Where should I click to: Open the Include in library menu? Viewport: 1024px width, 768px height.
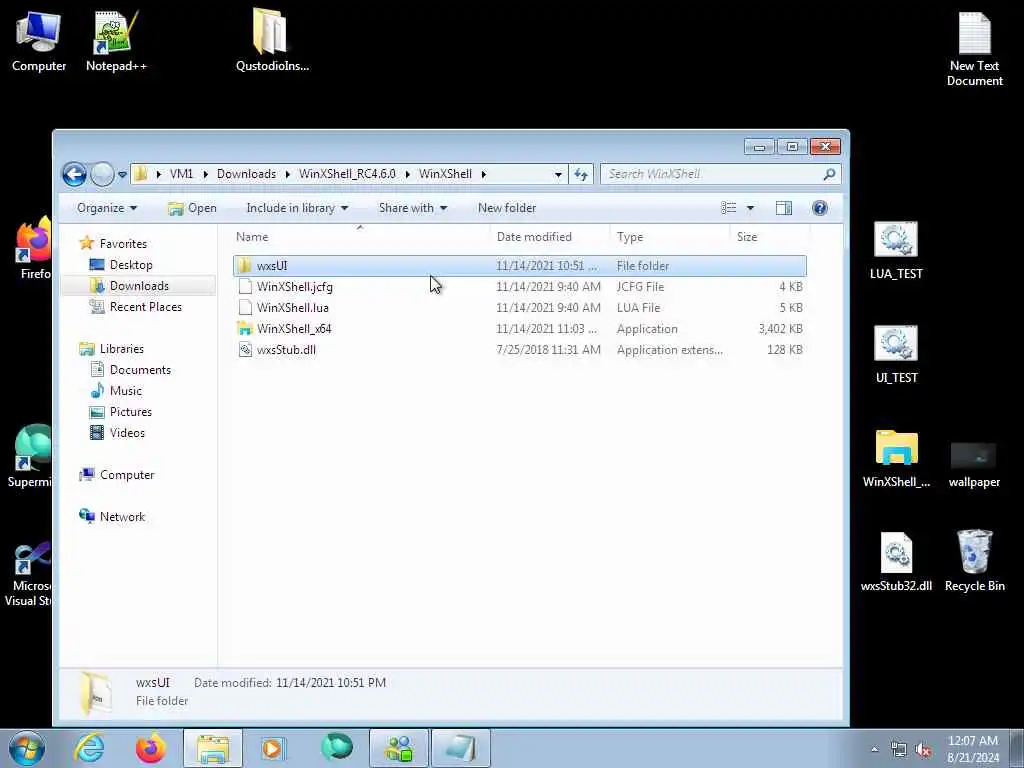[297, 208]
